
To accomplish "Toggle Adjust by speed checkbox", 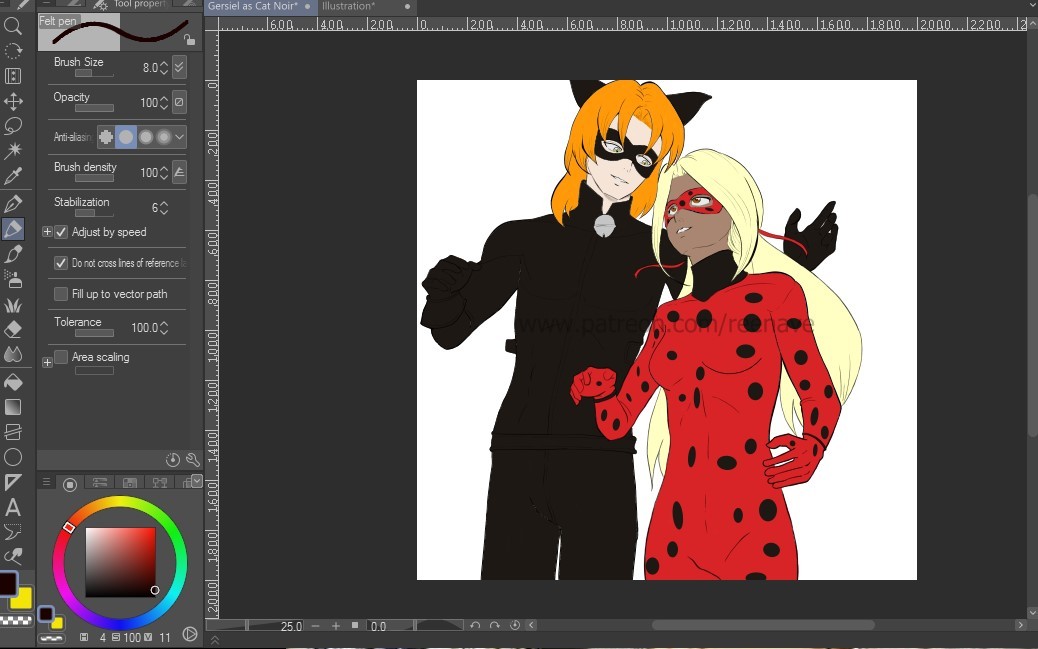I will click(x=61, y=232).
